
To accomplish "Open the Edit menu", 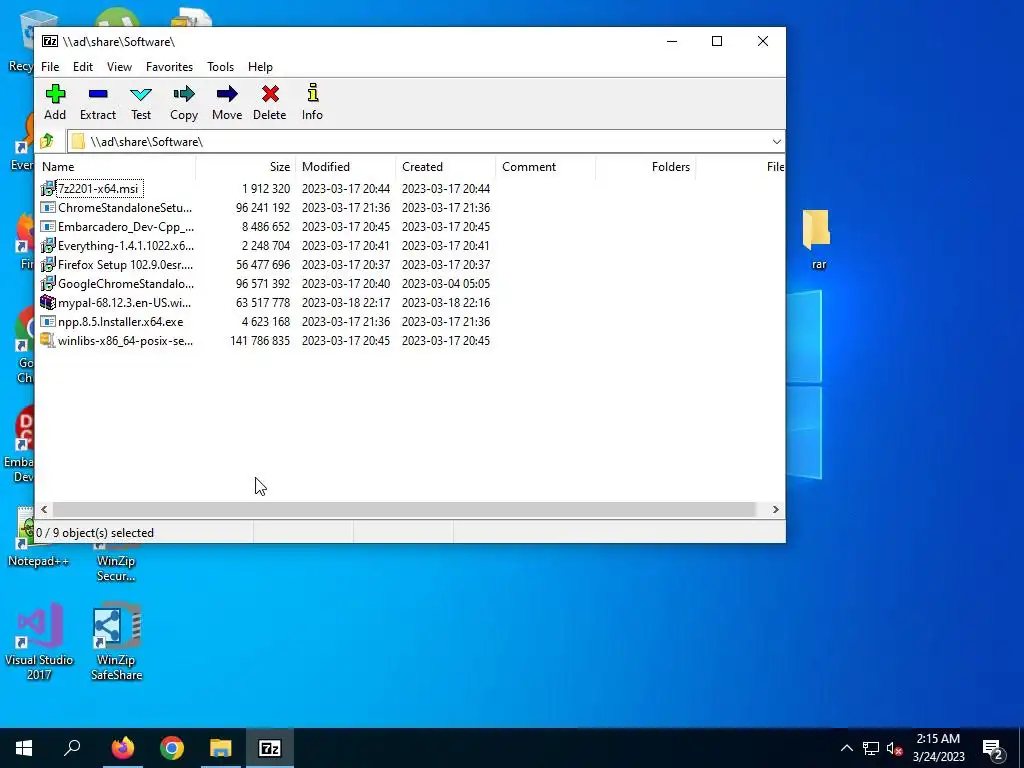I will coord(82,67).
